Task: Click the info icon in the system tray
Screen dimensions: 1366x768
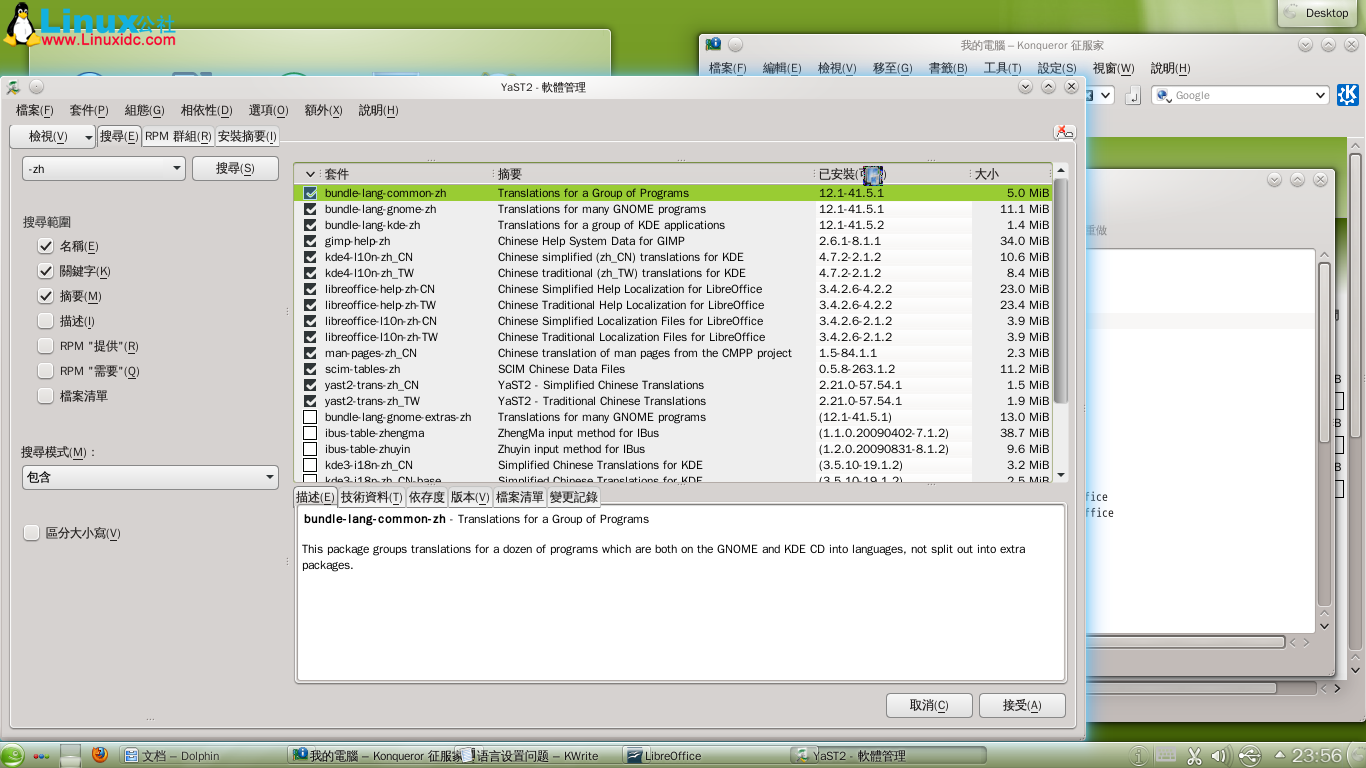Action: (1138, 756)
